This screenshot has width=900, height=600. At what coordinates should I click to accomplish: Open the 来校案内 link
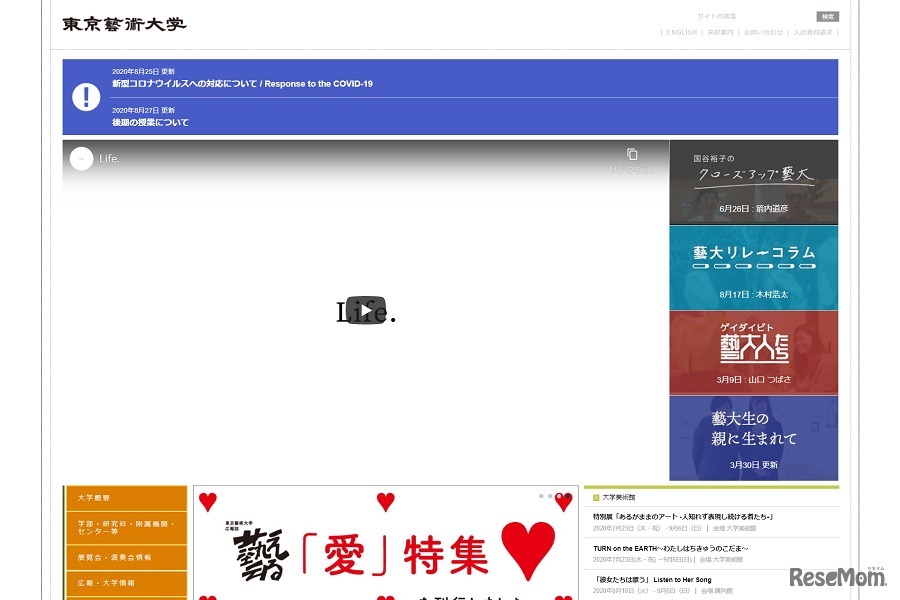click(720, 33)
